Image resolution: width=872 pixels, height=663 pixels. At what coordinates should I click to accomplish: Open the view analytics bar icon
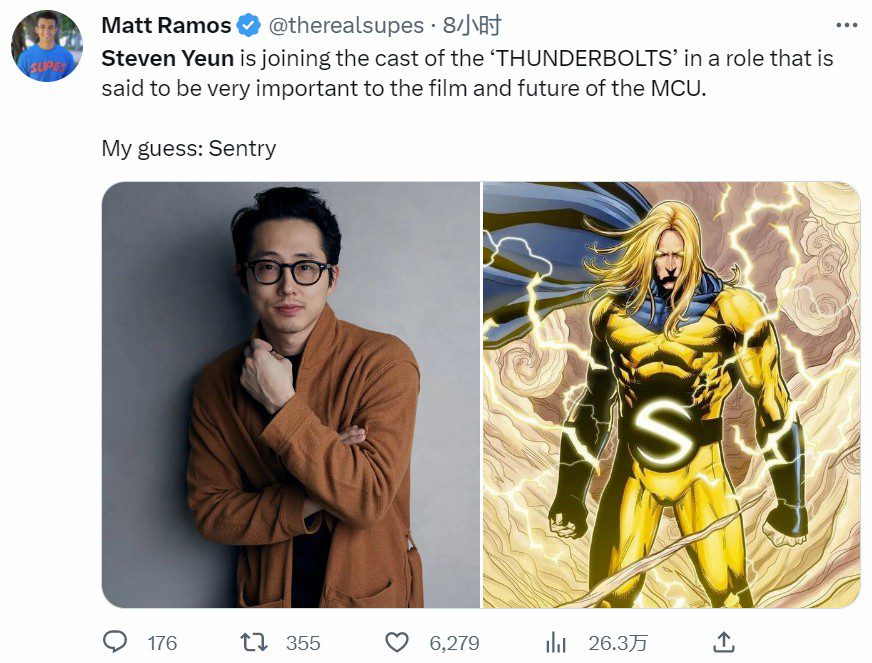point(556,643)
